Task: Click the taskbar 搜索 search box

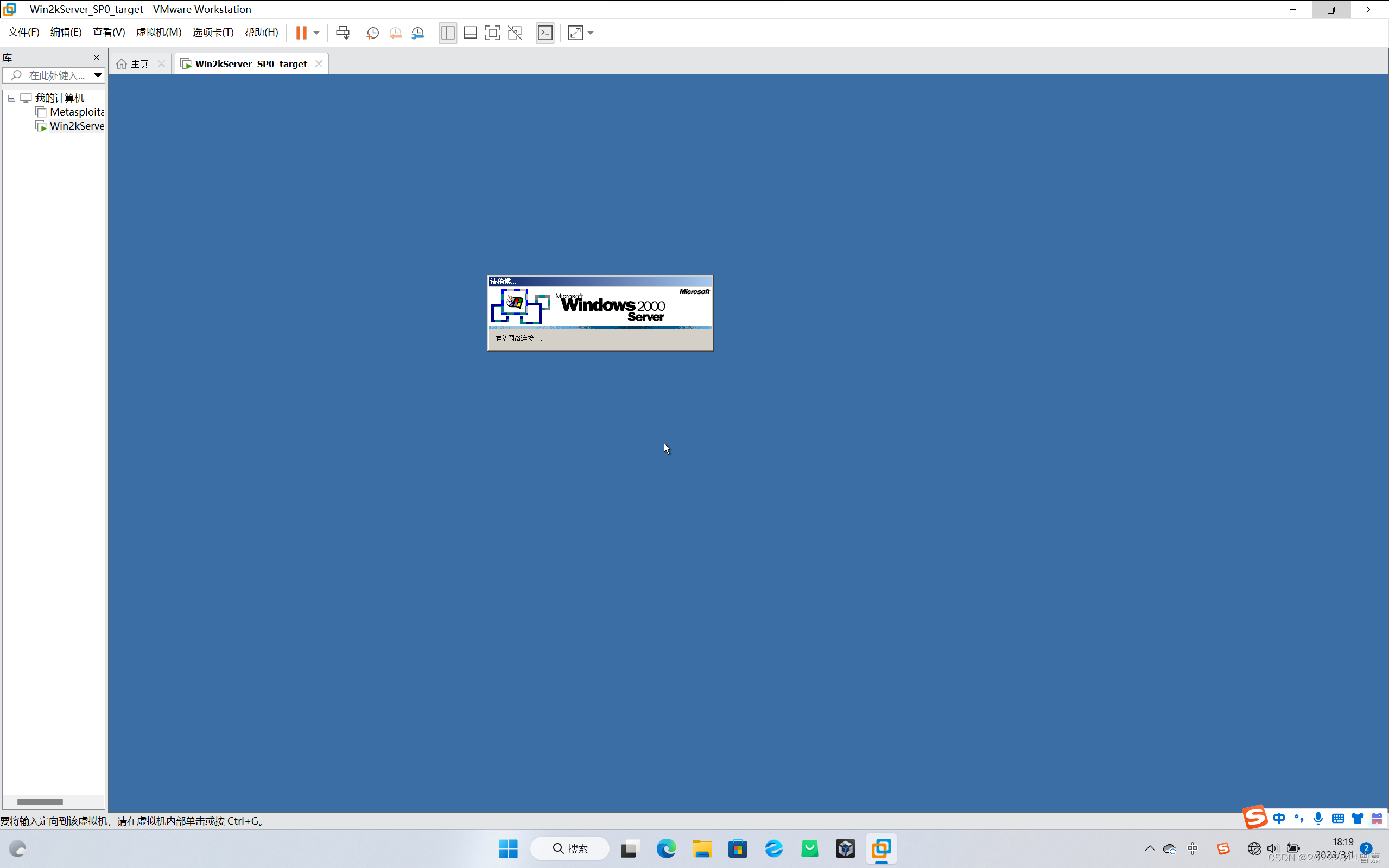Action: click(569, 848)
